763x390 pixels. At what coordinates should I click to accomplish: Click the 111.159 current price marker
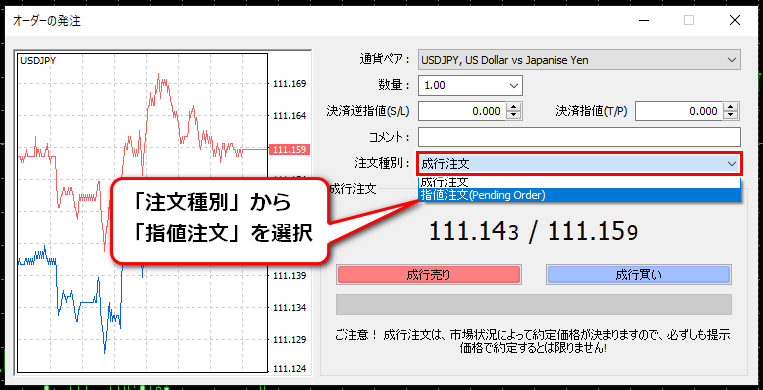click(x=290, y=149)
